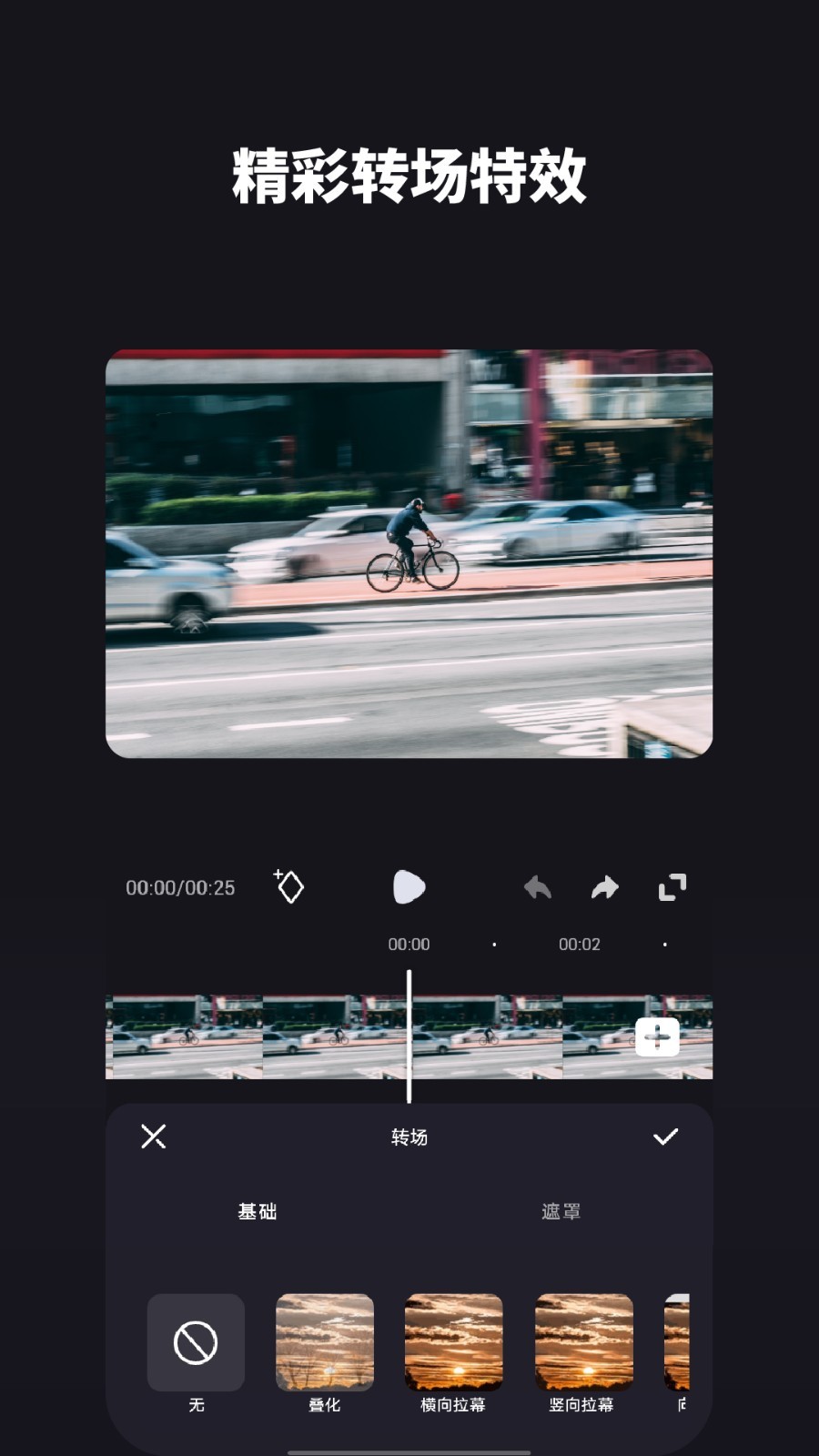Switch to the 基础 tab
This screenshot has width=819, height=1456.
pos(258,1211)
